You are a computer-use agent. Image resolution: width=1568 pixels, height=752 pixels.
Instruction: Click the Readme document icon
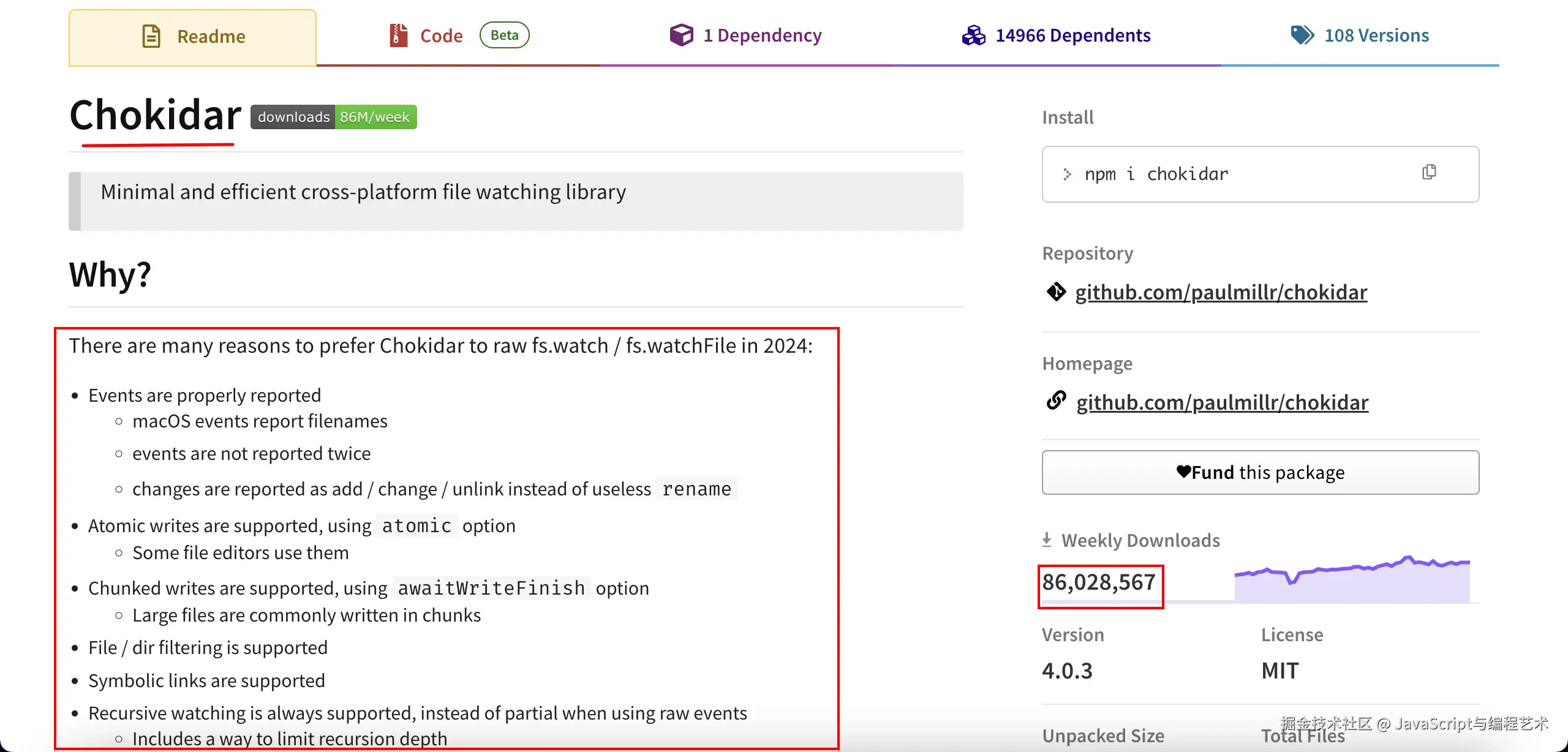[x=151, y=36]
